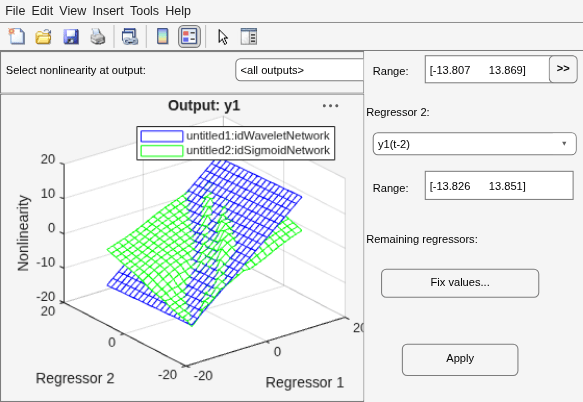Screen dimensions: 583x402
Task: Open the Edit menu
Action: point(42,11)
